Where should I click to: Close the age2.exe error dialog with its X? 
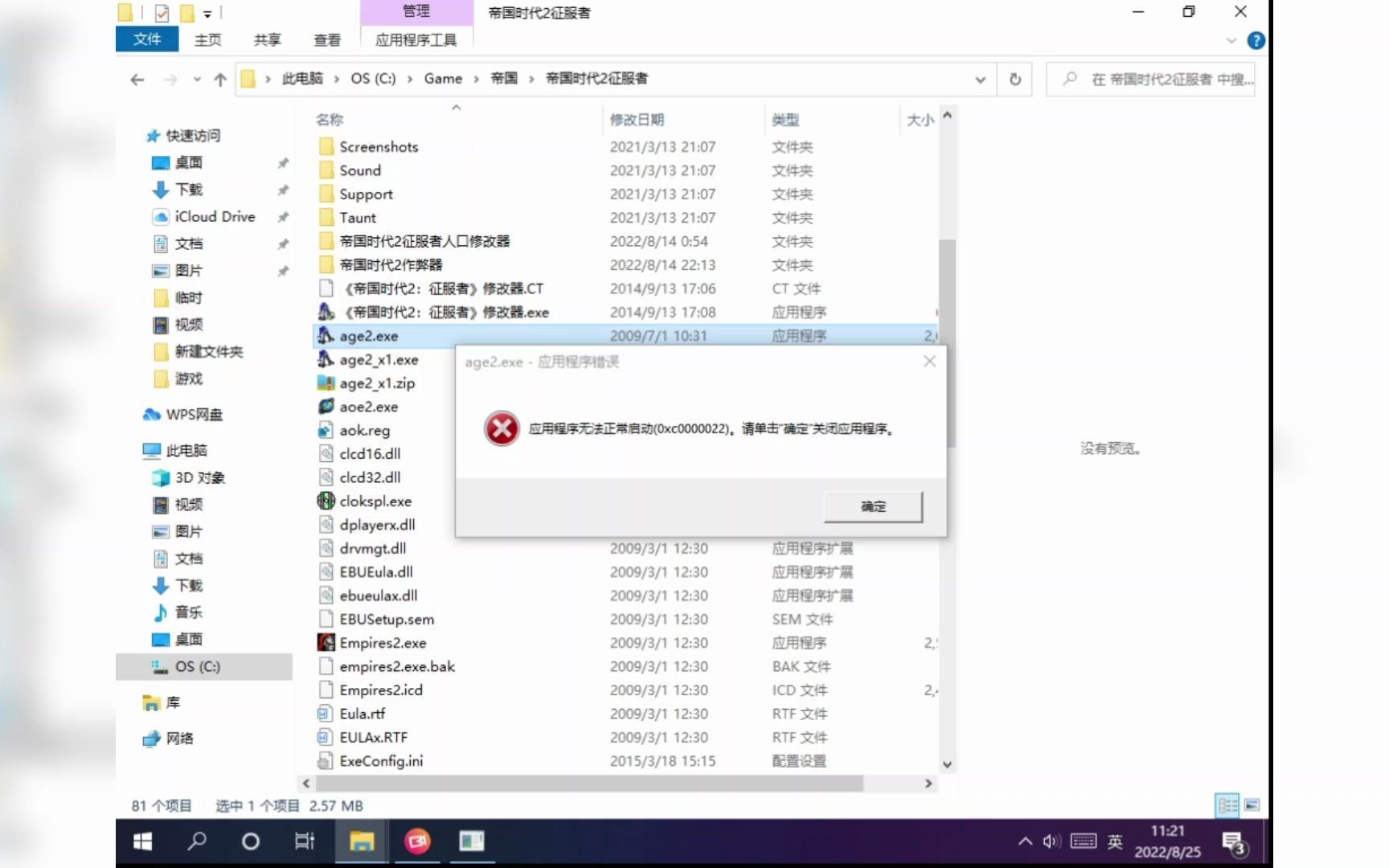tap(929, 362)
